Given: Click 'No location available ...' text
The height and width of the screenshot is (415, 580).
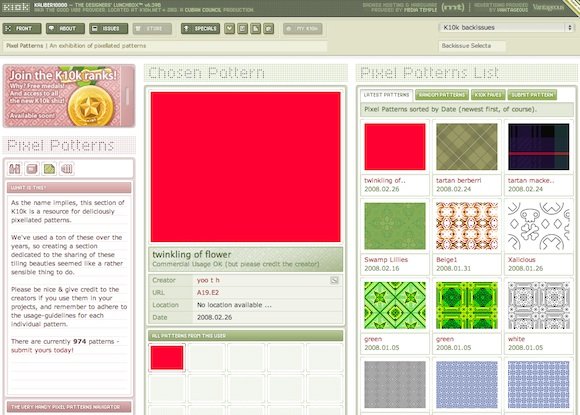Looking at the screenshot, I should point(234,305).
